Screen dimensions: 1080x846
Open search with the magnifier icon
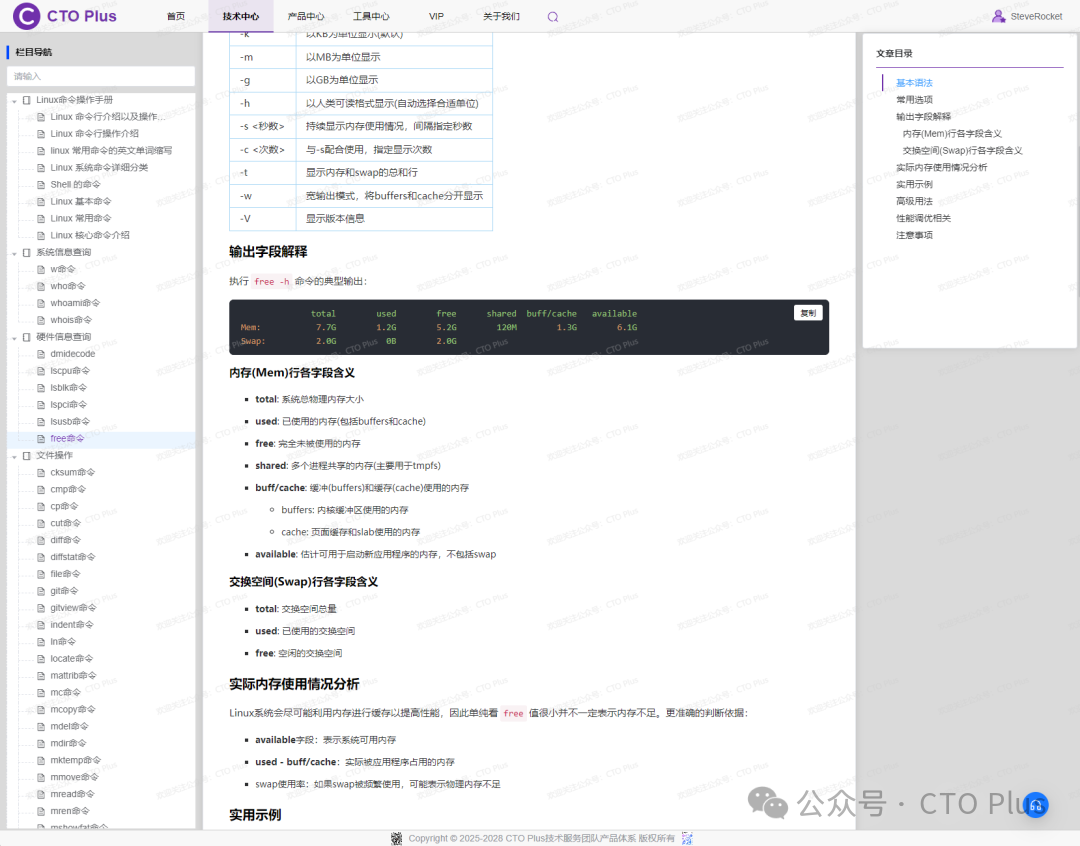(552, 16)
